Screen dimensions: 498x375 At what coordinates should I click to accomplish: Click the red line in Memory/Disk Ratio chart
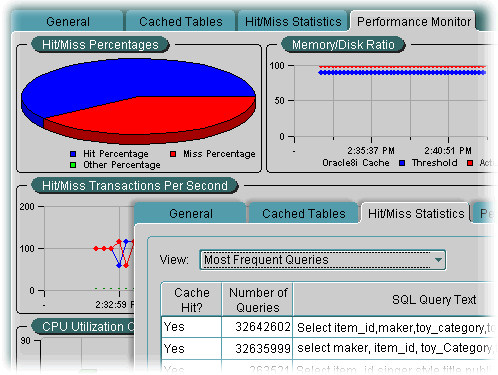402,67
